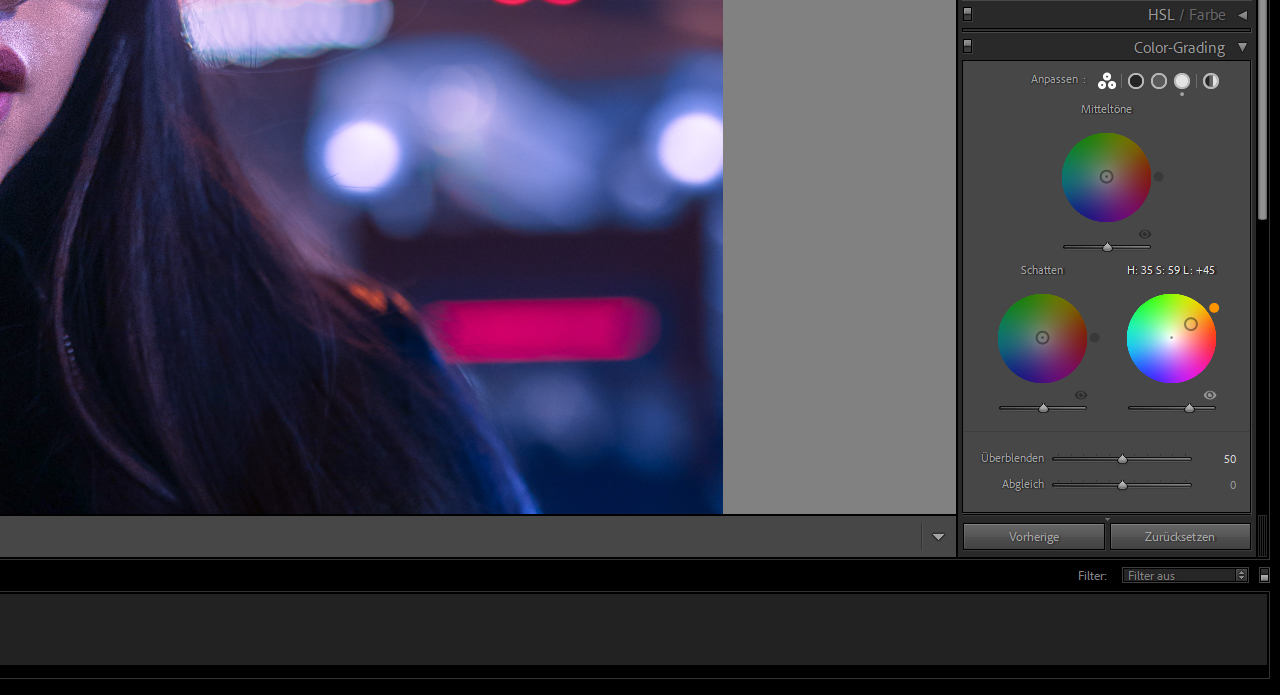Collapse the Color-Grading panel
This screenshot has width=1280, height=695.
(x=1242, y=47)
